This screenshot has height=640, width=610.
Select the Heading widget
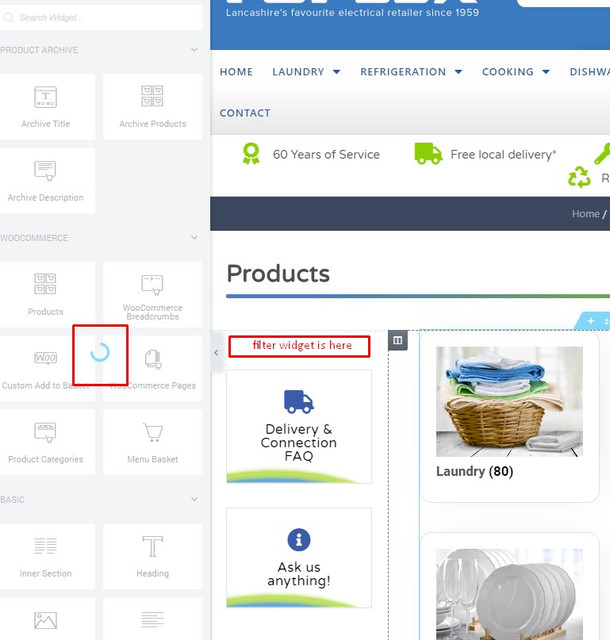[x=152, y=556]
